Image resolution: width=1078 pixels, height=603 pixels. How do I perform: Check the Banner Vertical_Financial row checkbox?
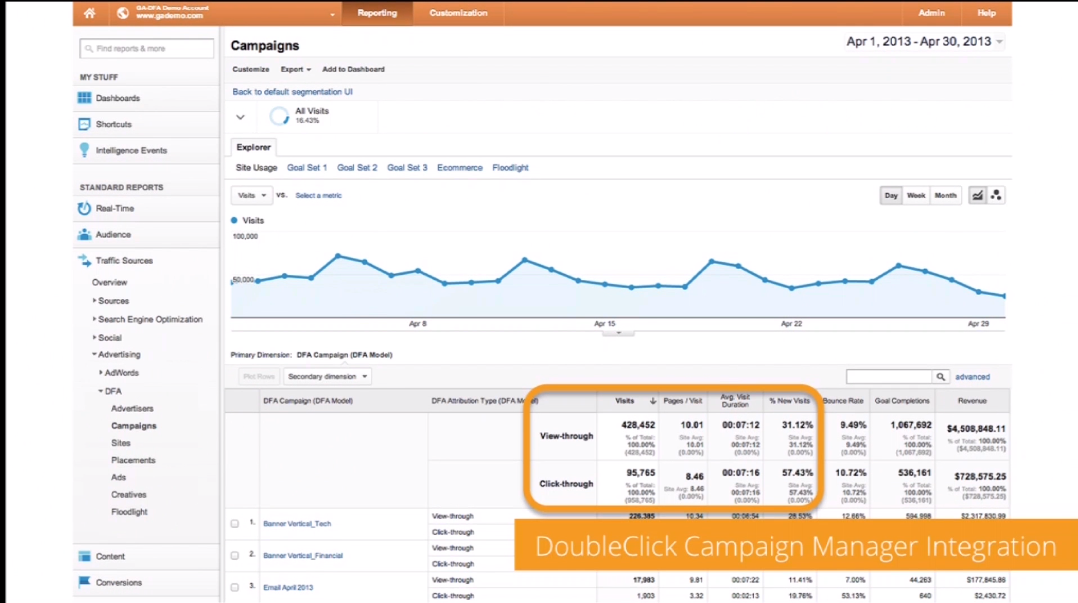[235, 555]
